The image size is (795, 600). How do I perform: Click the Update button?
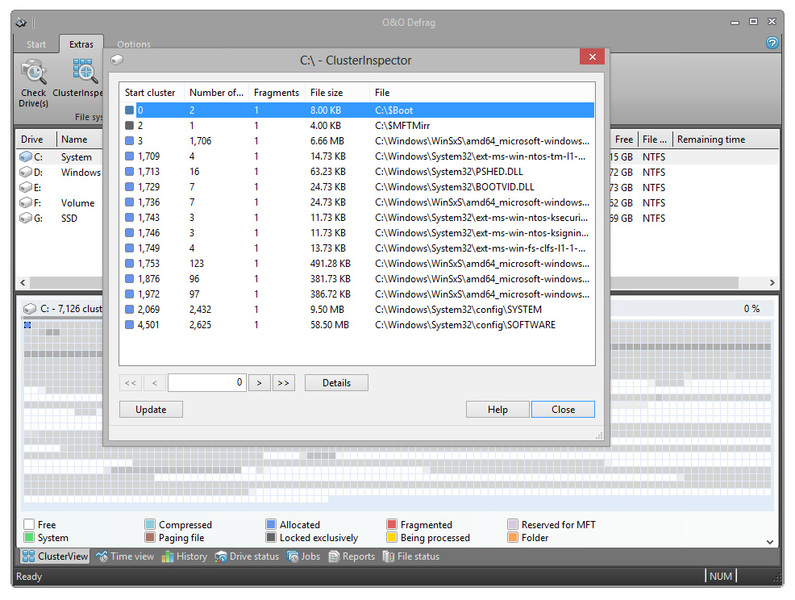151,409
